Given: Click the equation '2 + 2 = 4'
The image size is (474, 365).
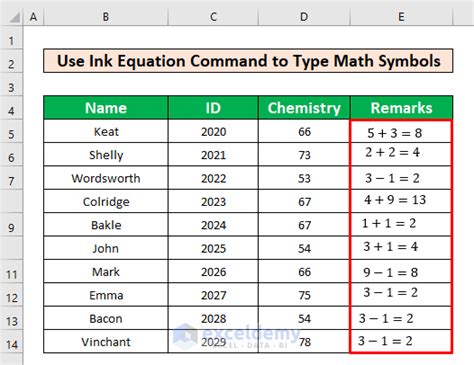Looking at the screenshot, I should pos(392,152).
